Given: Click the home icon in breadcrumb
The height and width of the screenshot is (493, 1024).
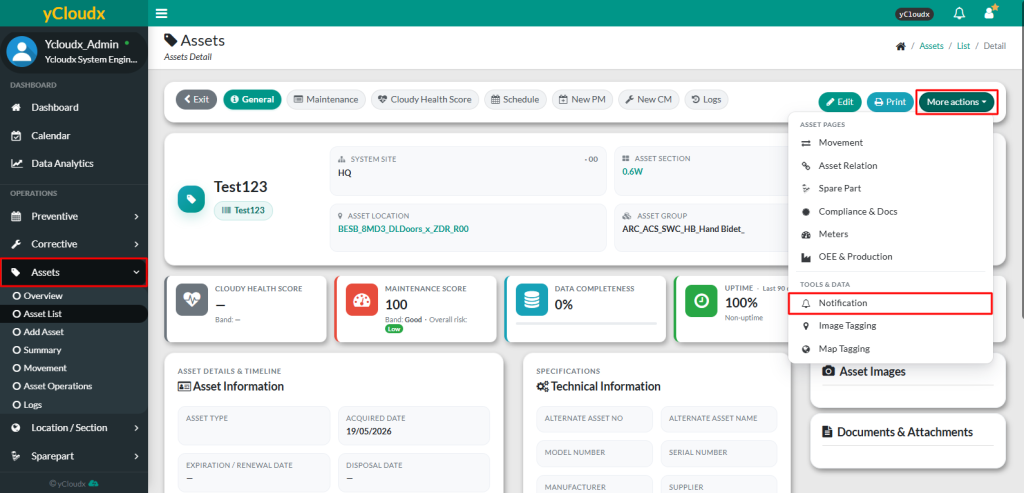Looking at the screenshot, I should point(901,46).
